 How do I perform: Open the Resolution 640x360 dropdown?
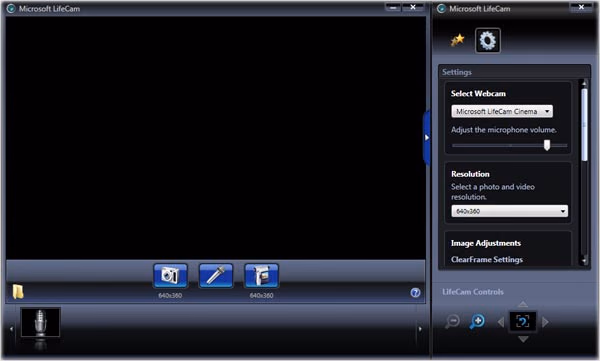pyautogui.click(x=509, y=211)
